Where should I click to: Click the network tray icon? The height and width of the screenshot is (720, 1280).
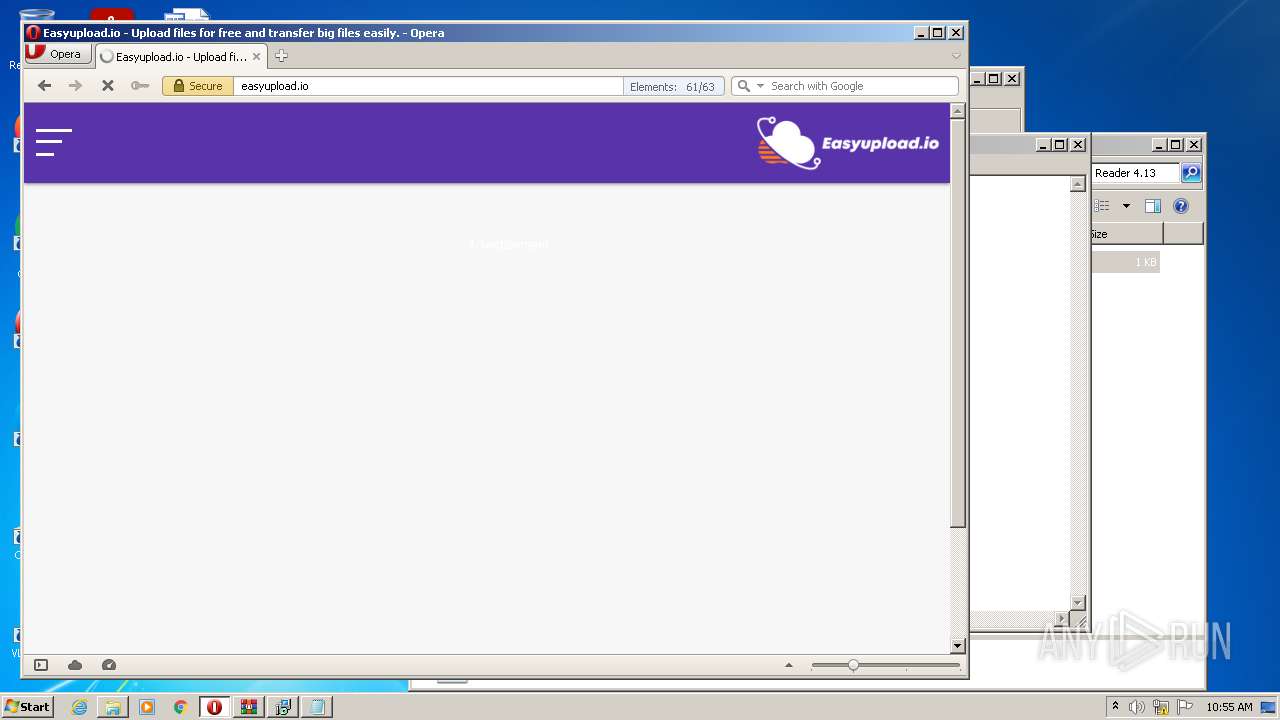point(1161,707)
